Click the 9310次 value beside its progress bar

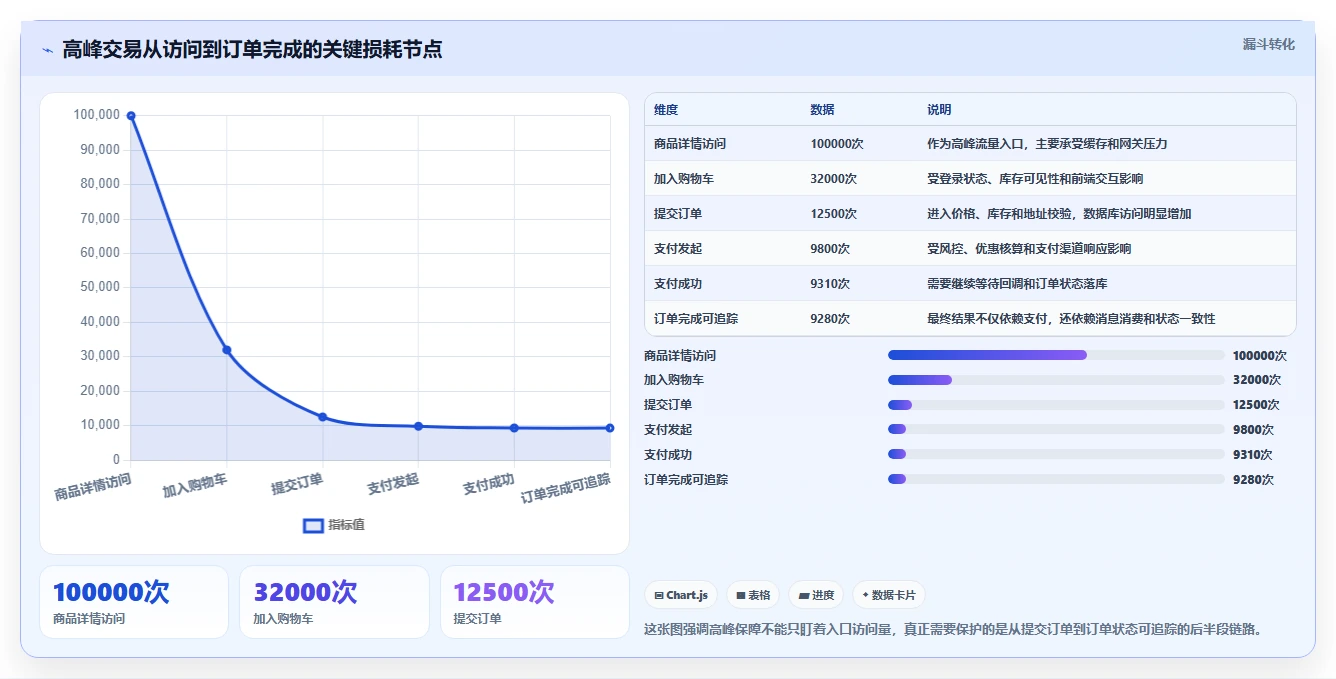tap(1253, 455)
